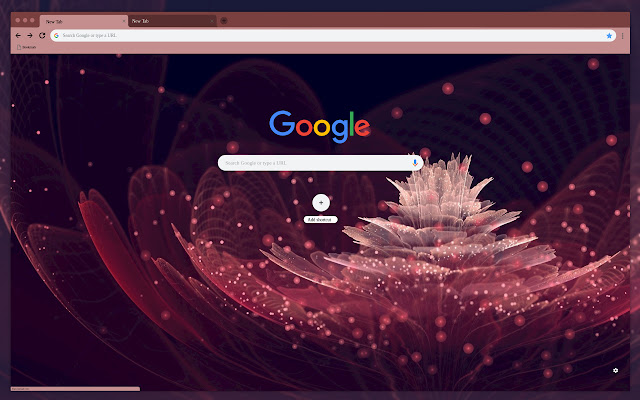Open a new tab with the plus button
This screenshot has width=640, height=400.
point(224,21)
